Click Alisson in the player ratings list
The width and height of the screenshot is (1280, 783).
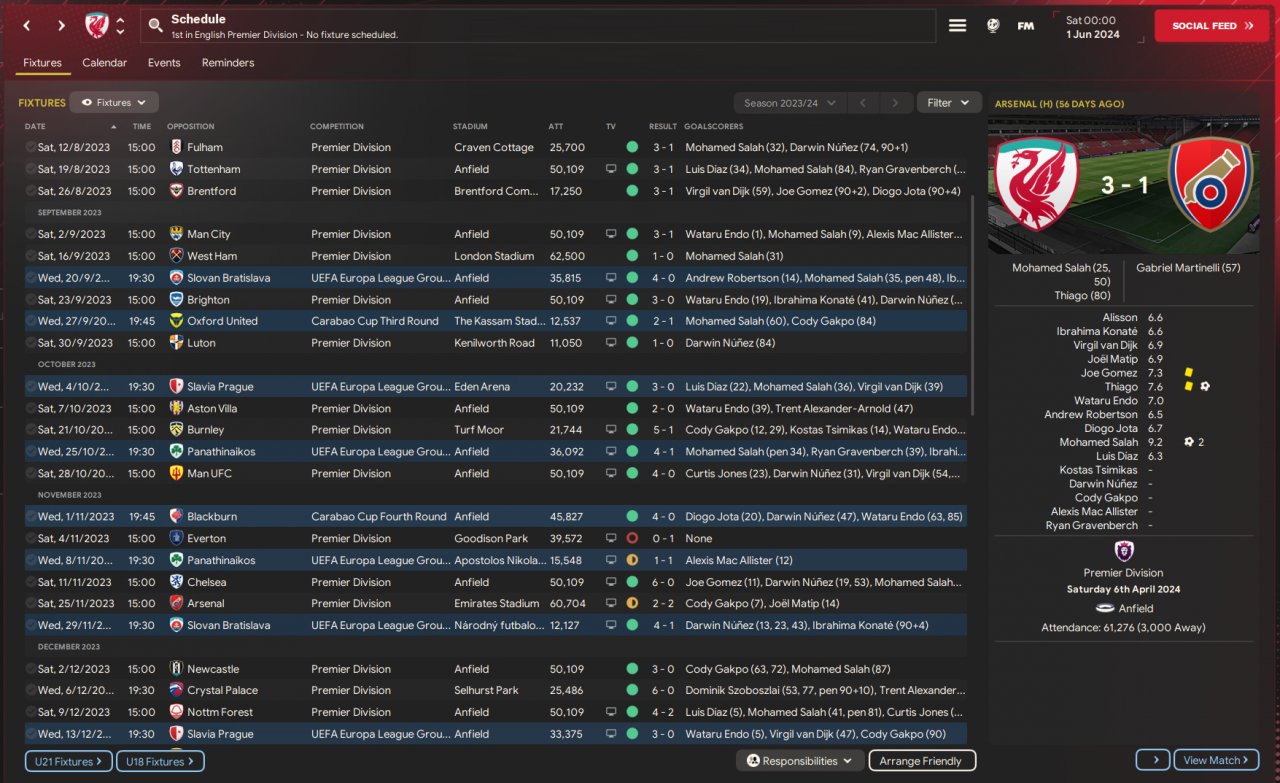(1120, 318)
